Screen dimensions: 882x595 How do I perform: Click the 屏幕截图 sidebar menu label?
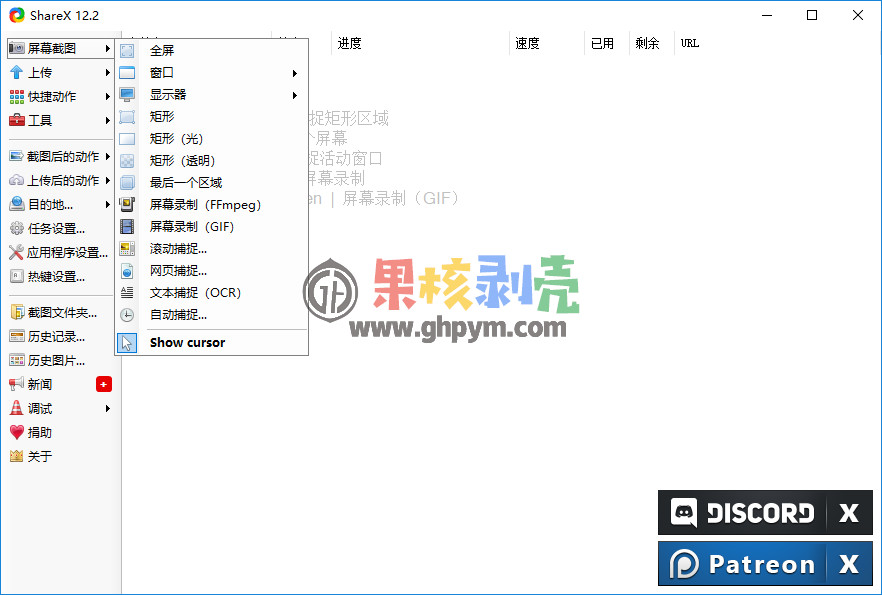click(x=52, y=48)
